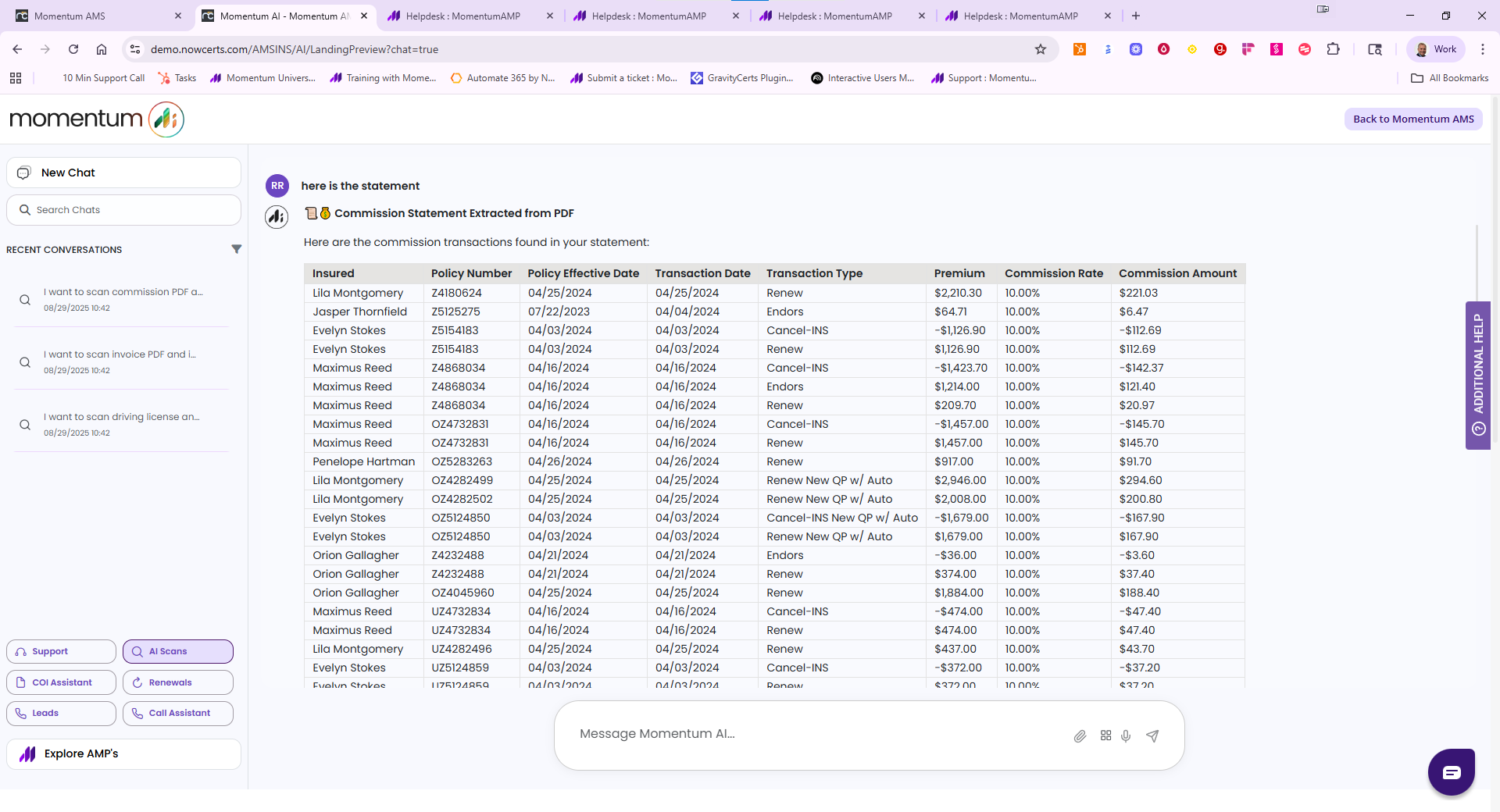This screenshot has height=812, width=1500.
Task: Open All Bookmarks folder
Action: (1450, 78)
